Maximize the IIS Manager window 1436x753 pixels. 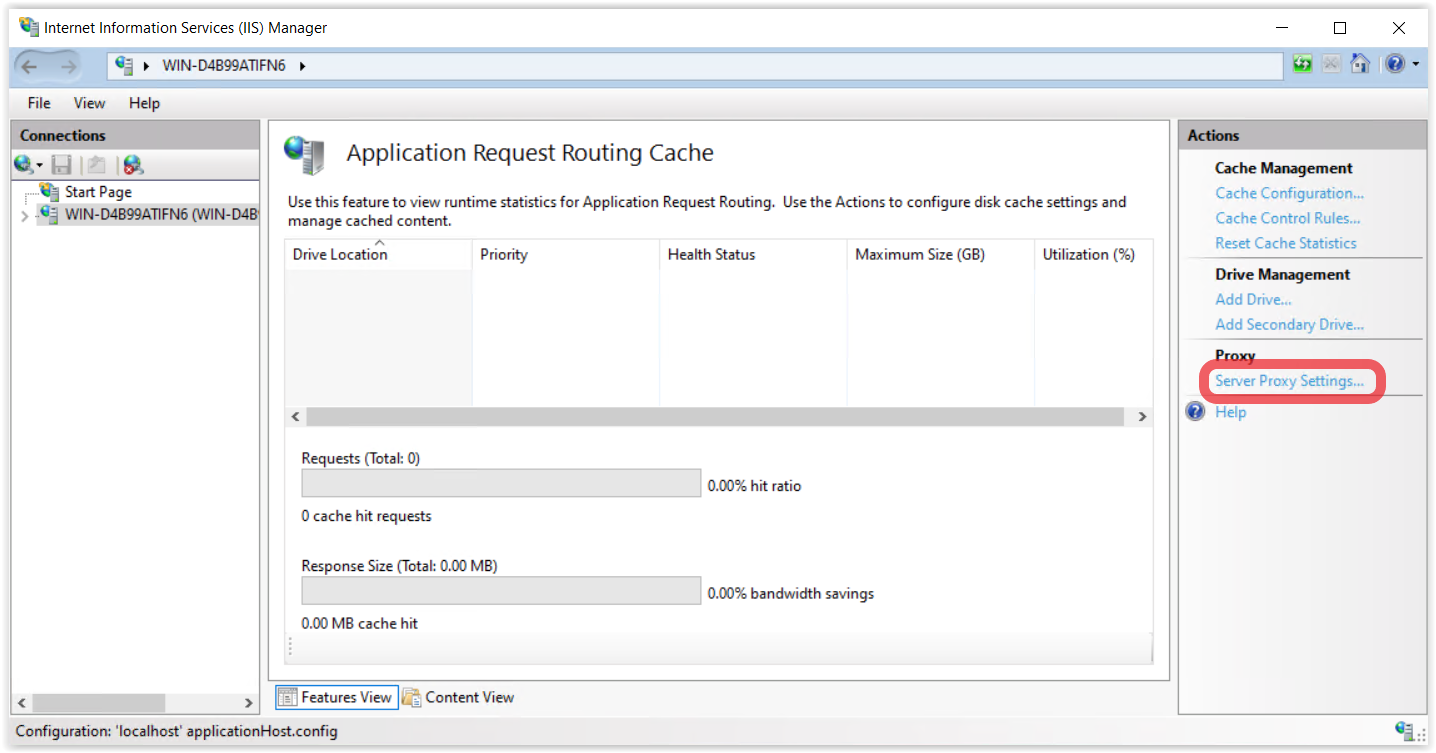pyautogui.click(x=1340, y=28)
